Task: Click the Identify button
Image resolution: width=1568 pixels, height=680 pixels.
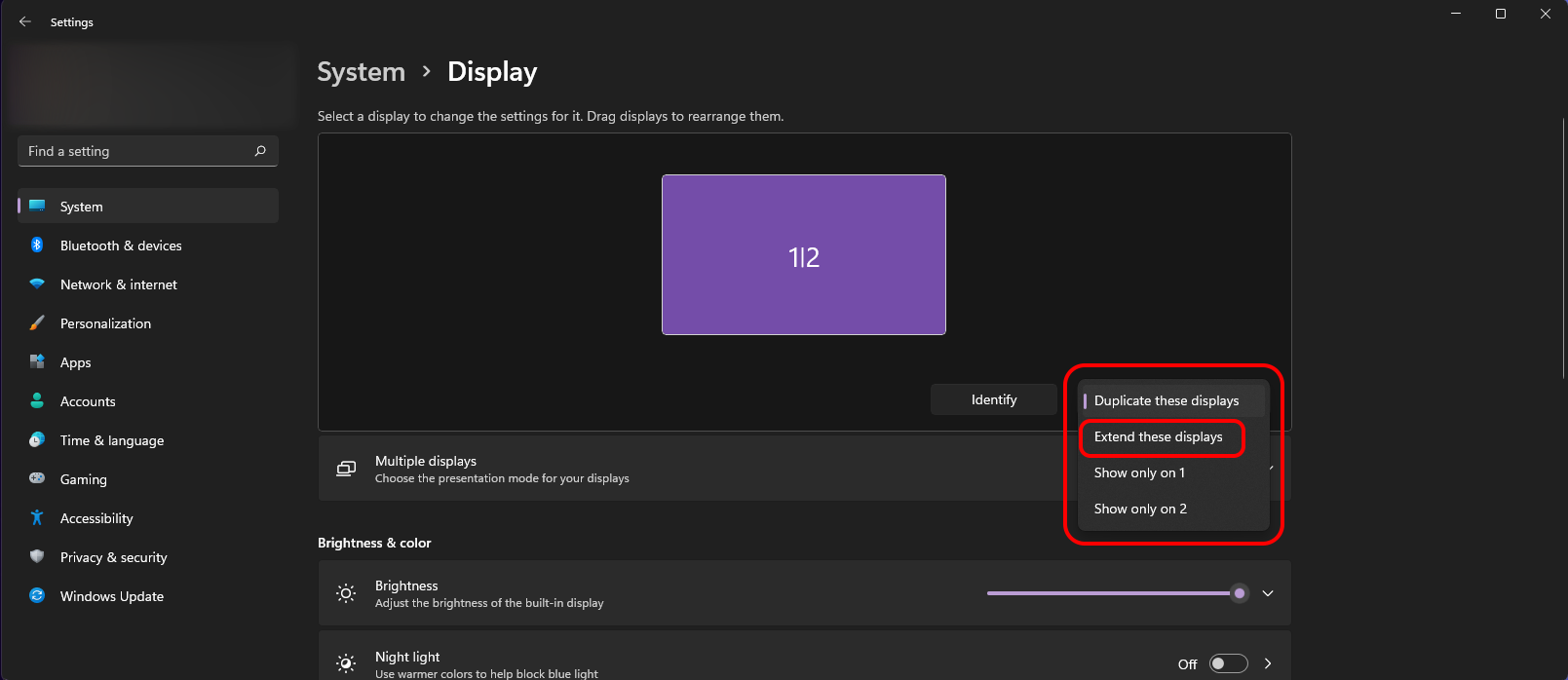Action: point(993,399)
